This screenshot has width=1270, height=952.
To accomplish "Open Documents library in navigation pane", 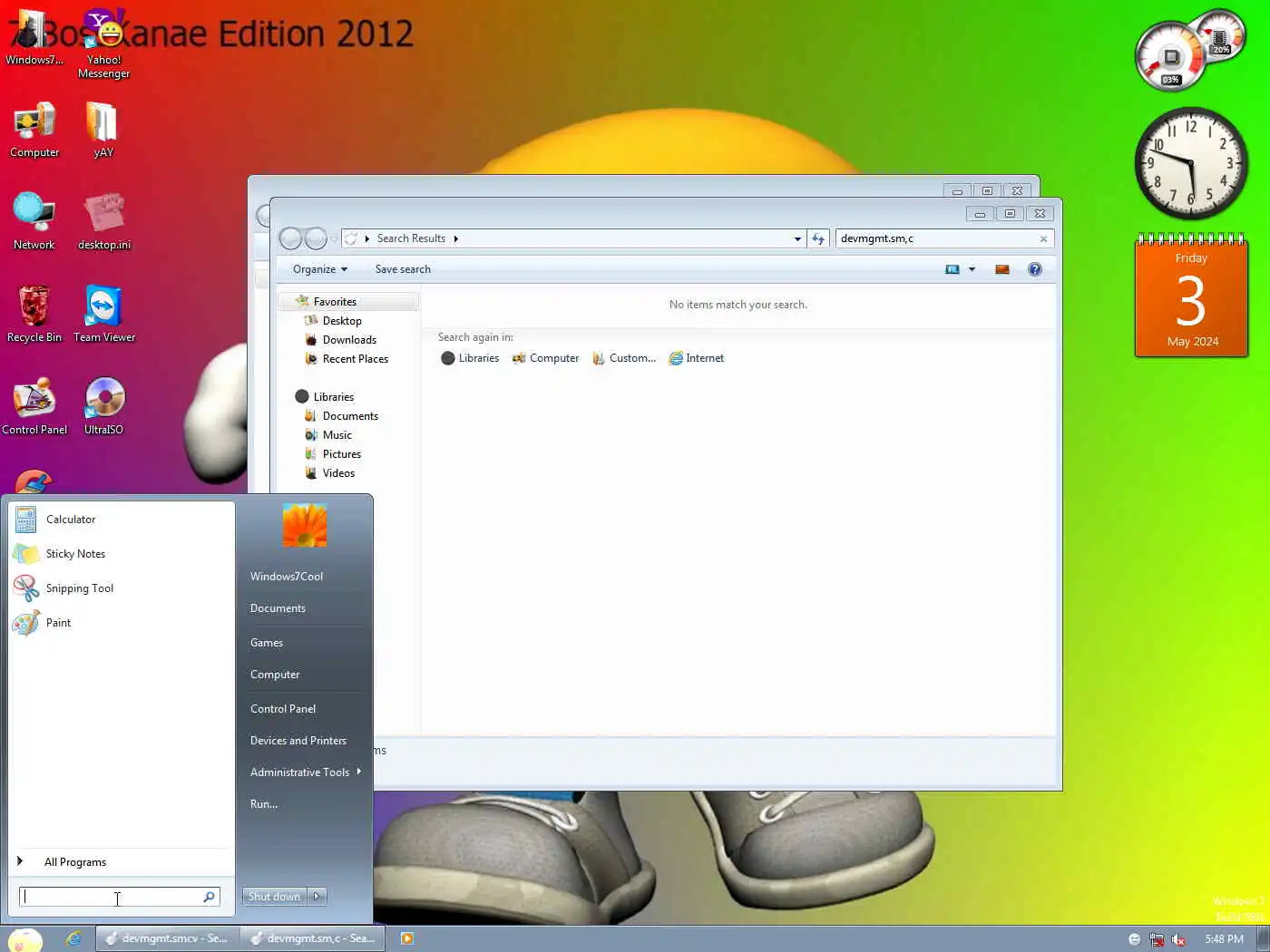I will [350, 416].
